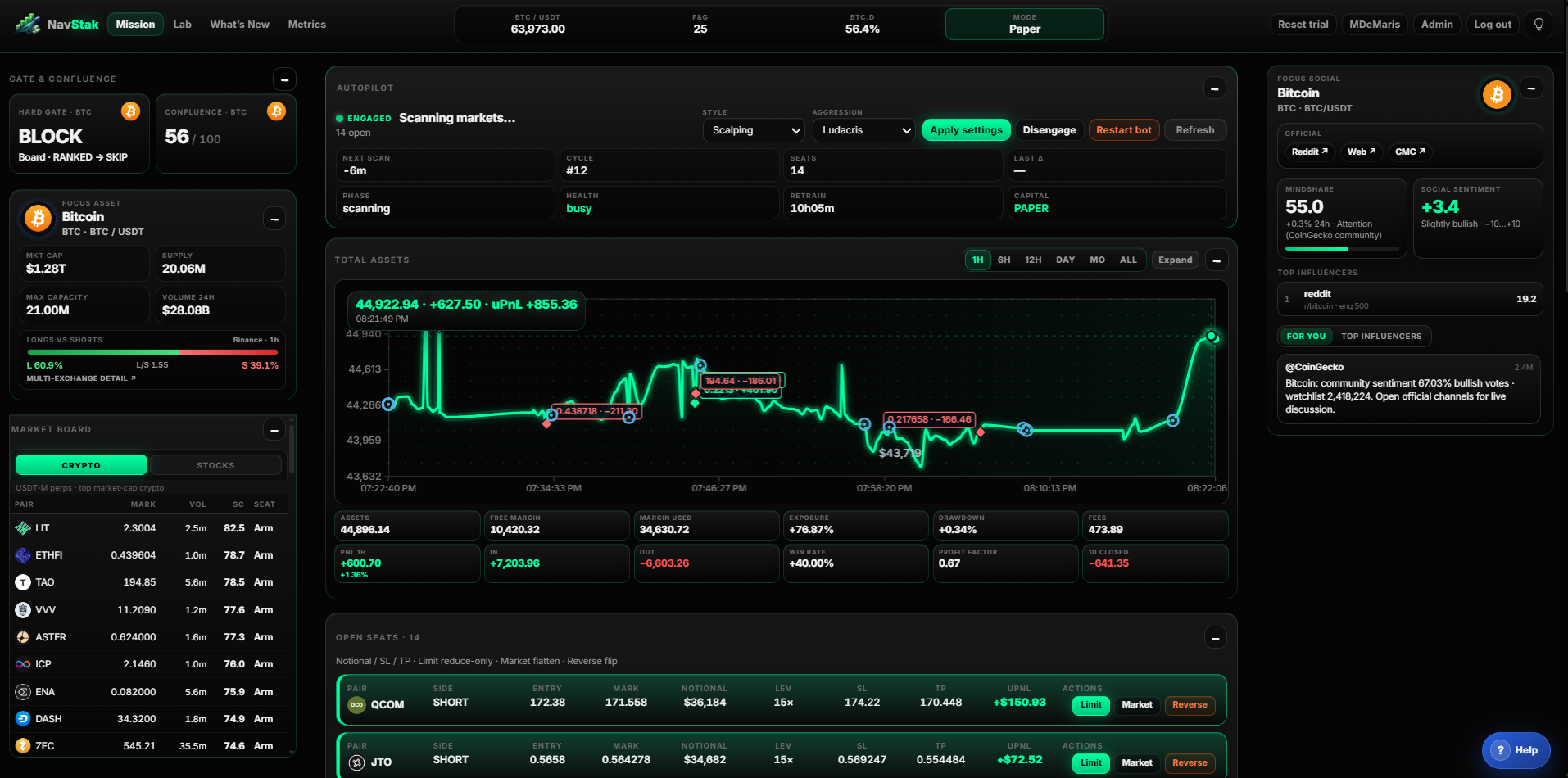
Task: Collapse the Total Assets panel
Action: [1217, 260]
